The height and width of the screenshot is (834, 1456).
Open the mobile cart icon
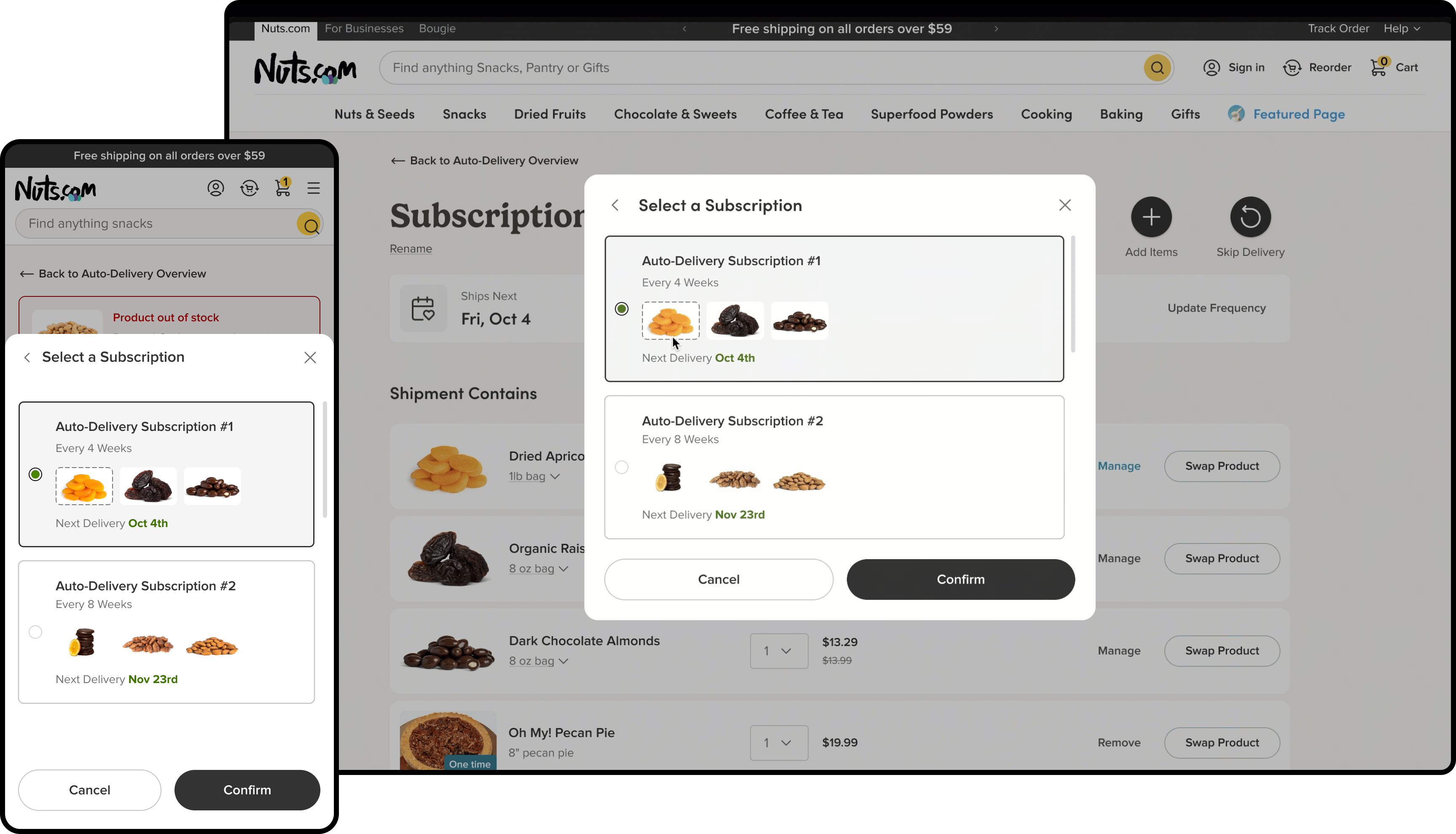click(283, 187)
